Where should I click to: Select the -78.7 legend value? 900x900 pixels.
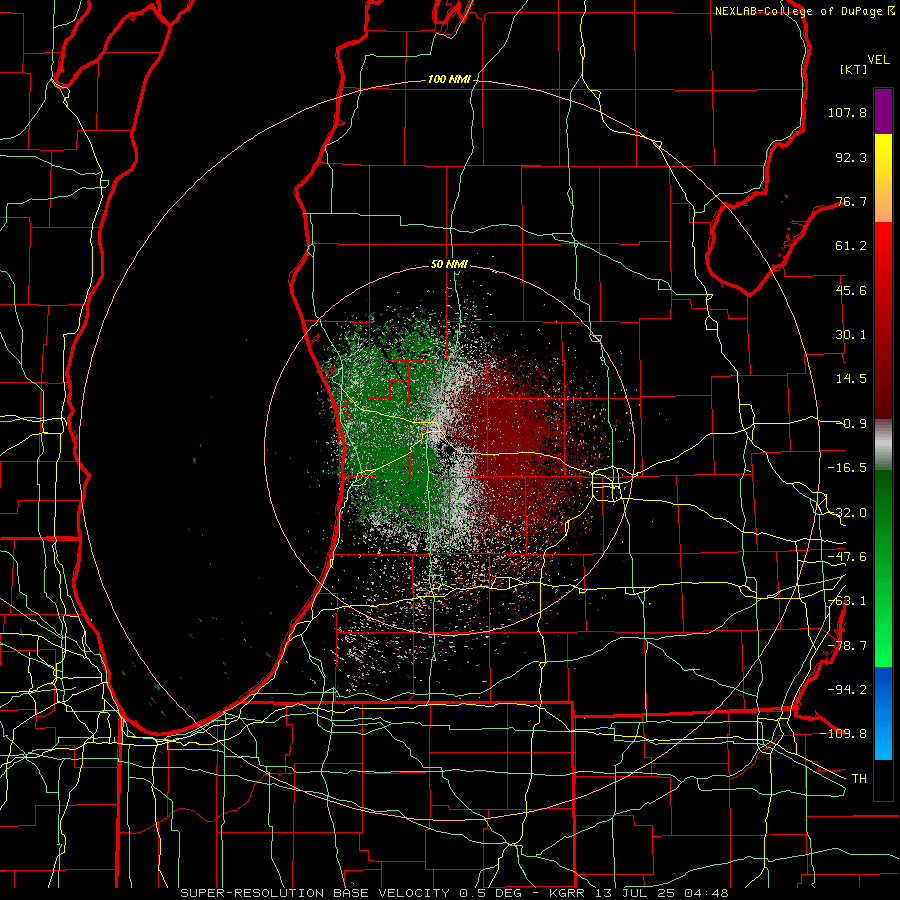tap(847, 646)
